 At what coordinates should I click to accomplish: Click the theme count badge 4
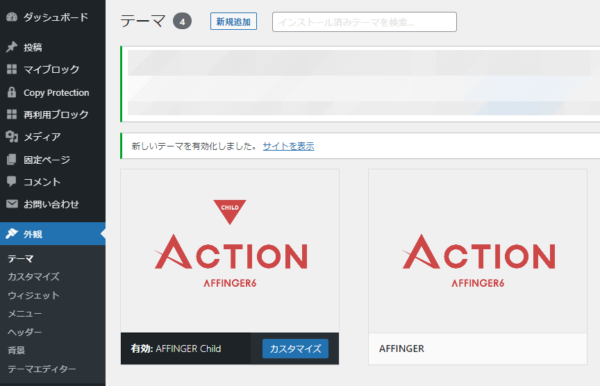[182, 21]
